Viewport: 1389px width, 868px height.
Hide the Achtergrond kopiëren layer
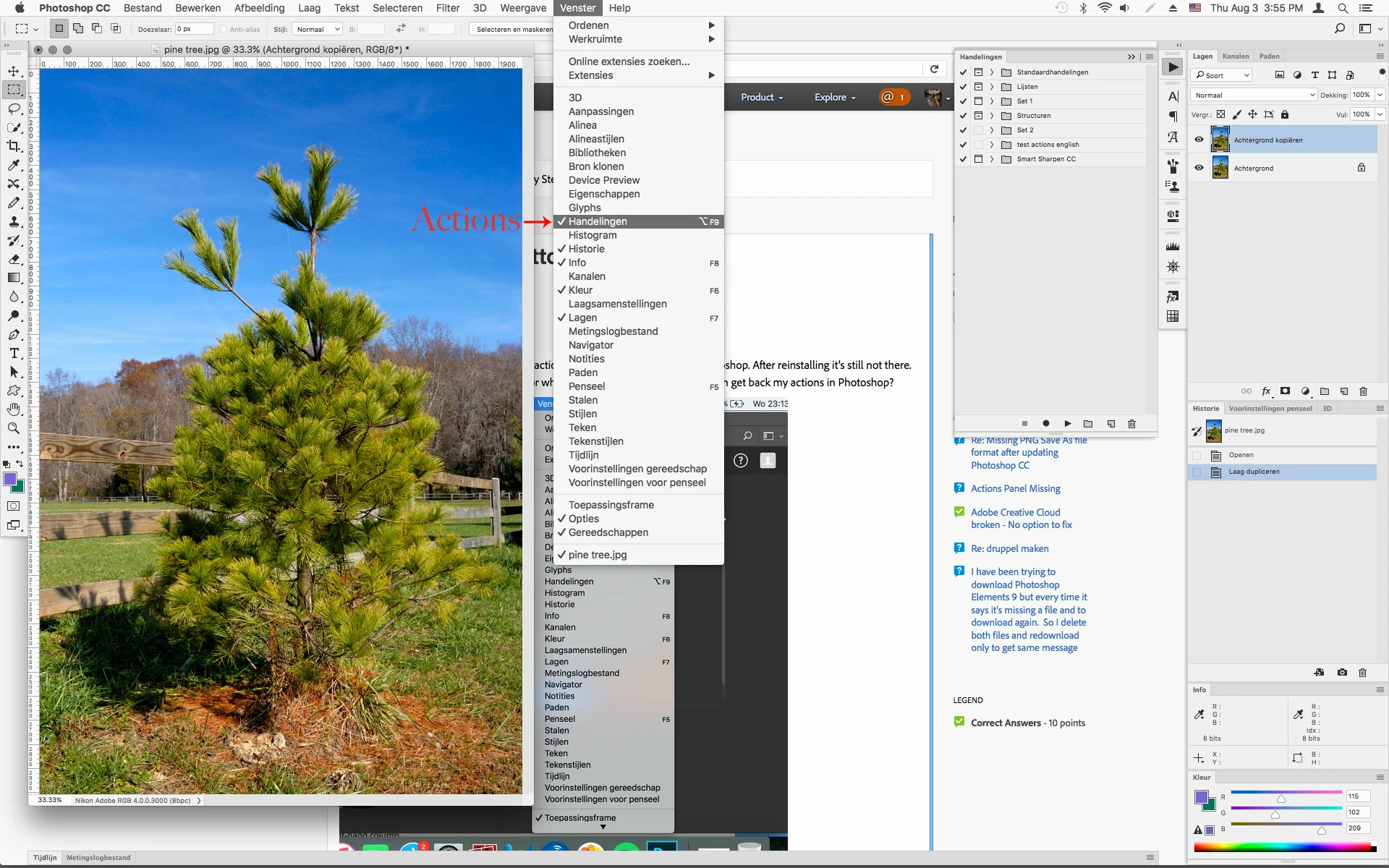(x=1199, y=140)
